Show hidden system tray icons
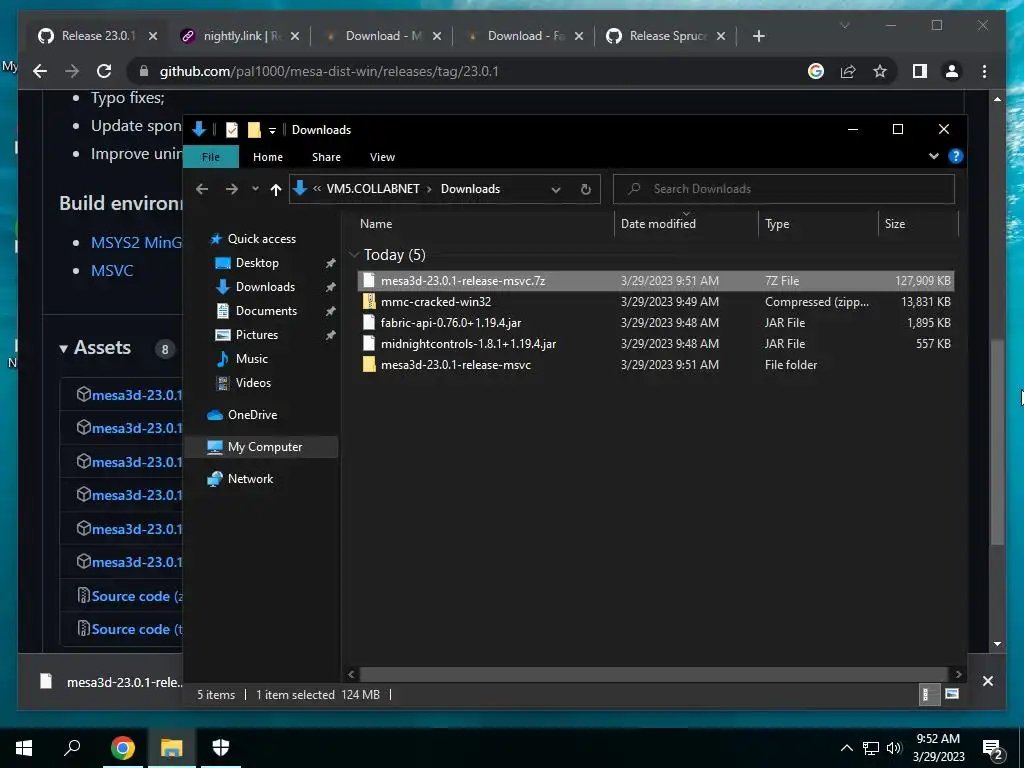This screenshot has height=768, width=1024. (846, 748)
